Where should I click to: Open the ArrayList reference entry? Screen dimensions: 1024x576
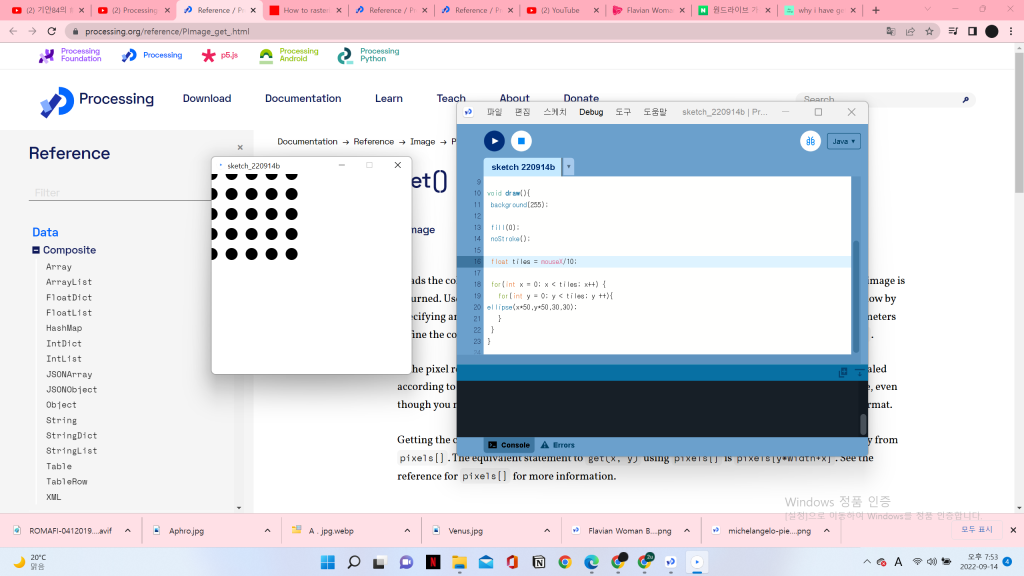[x=69, y=282]
